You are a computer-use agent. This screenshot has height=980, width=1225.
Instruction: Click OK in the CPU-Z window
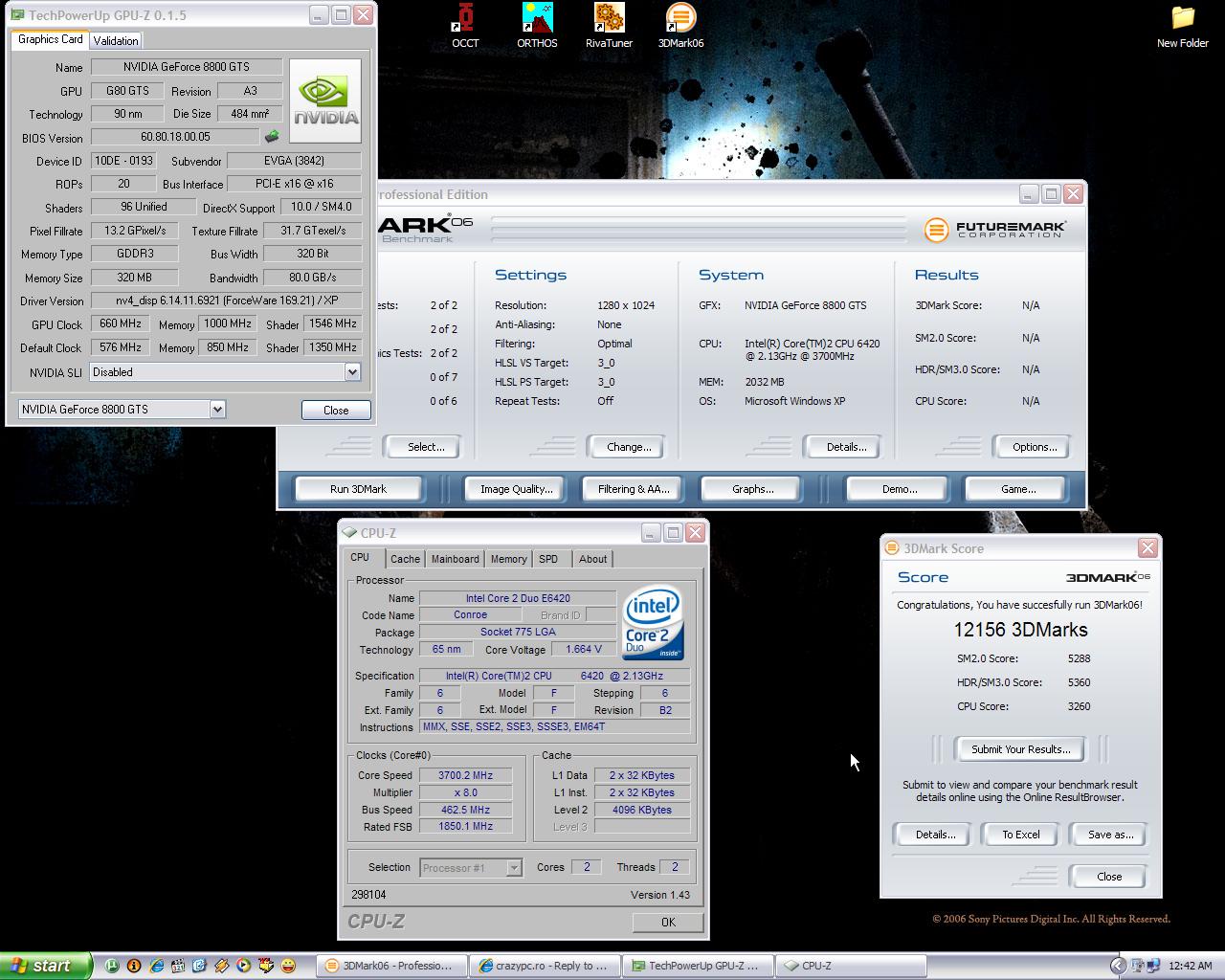coord(668,922)
